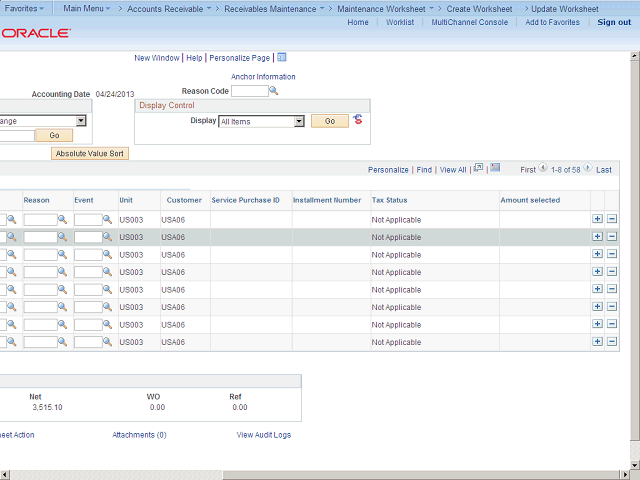Open the Display dropdown showing All Items
640x480 pixels.
261,121
